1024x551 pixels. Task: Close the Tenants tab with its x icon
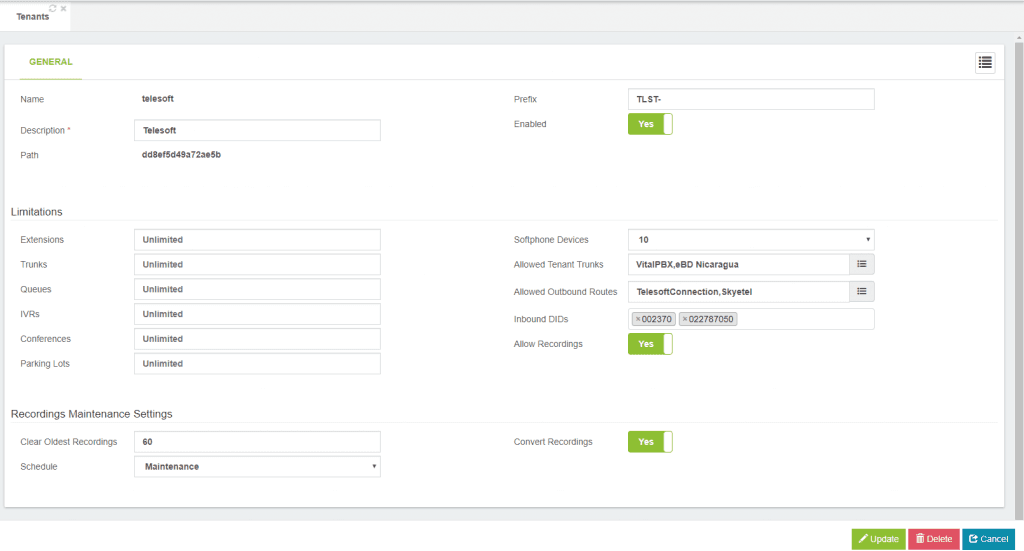click(x=63, y=8)
